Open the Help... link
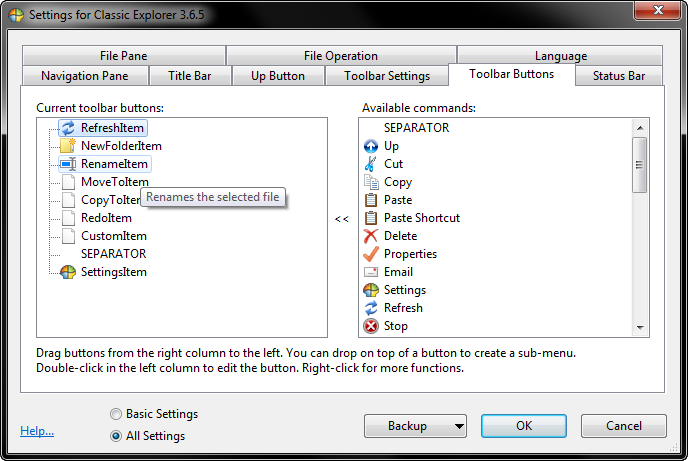688x461 pixels. [x=37, y=431]
